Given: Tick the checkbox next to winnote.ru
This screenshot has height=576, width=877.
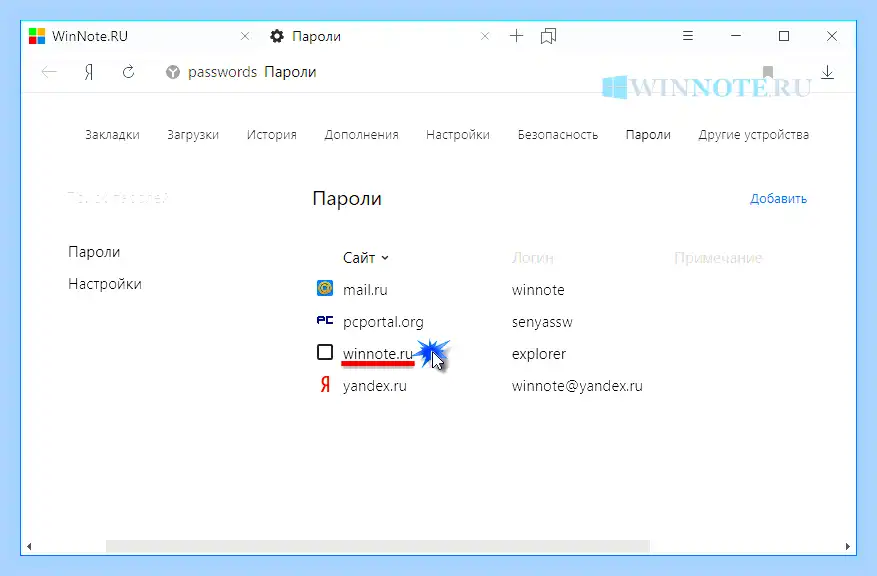Looking at the screenshot, I should 325,352.
